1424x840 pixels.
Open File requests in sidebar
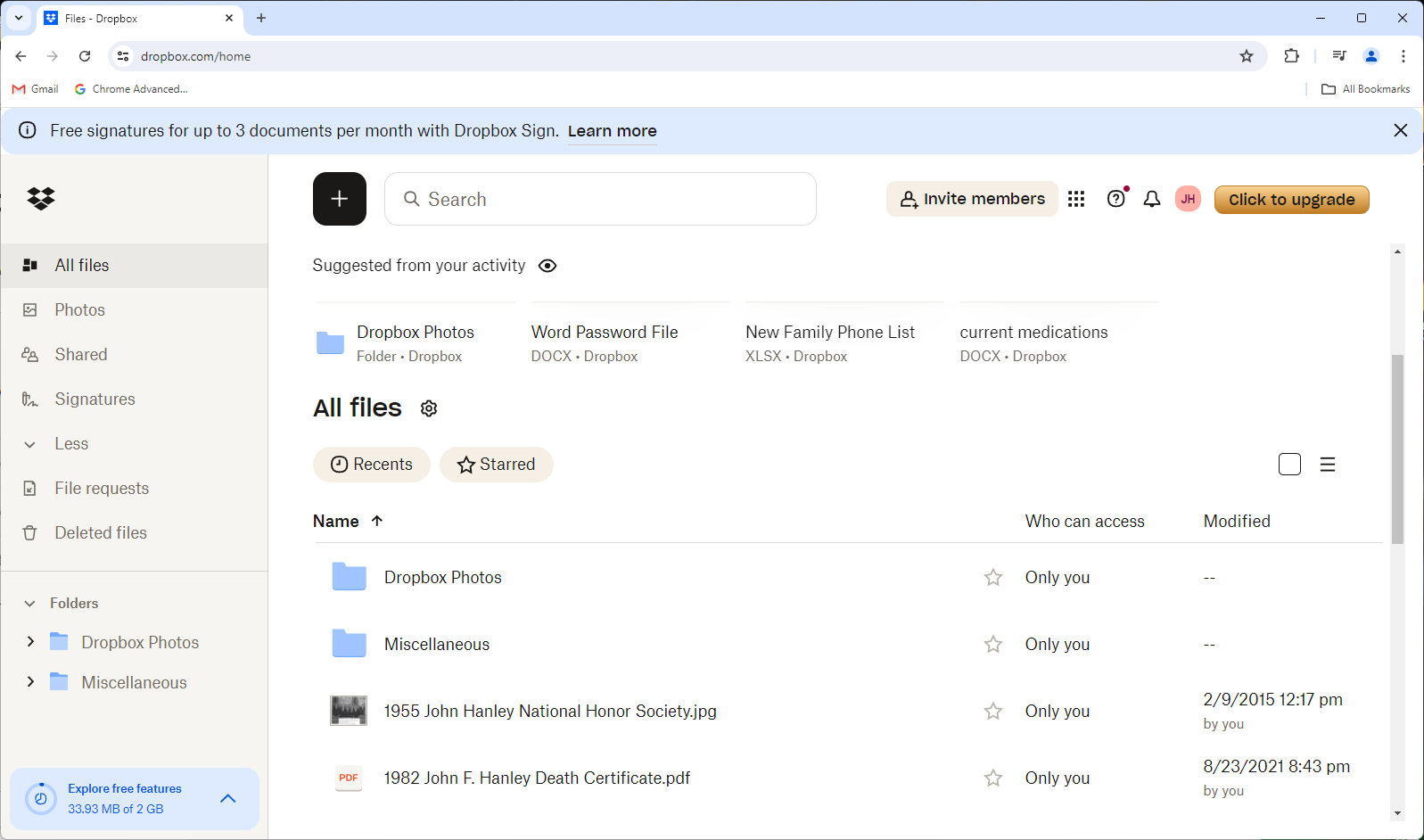tap(134, 489)
